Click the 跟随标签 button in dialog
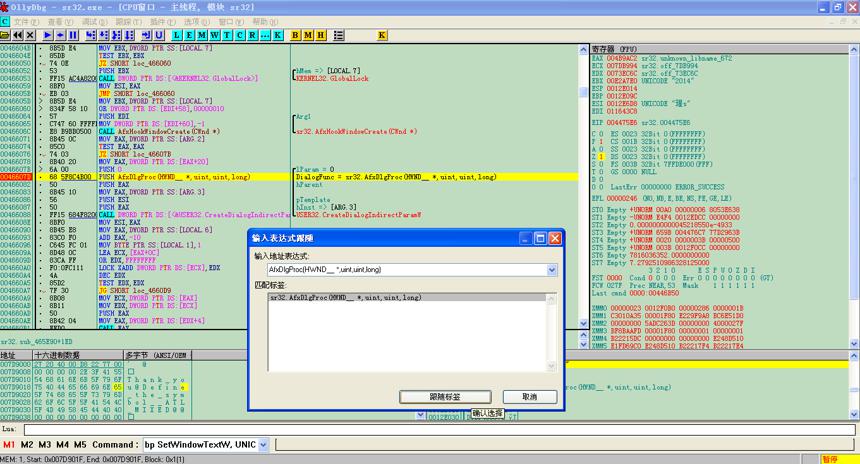860x464 pixels. [445, 397]
